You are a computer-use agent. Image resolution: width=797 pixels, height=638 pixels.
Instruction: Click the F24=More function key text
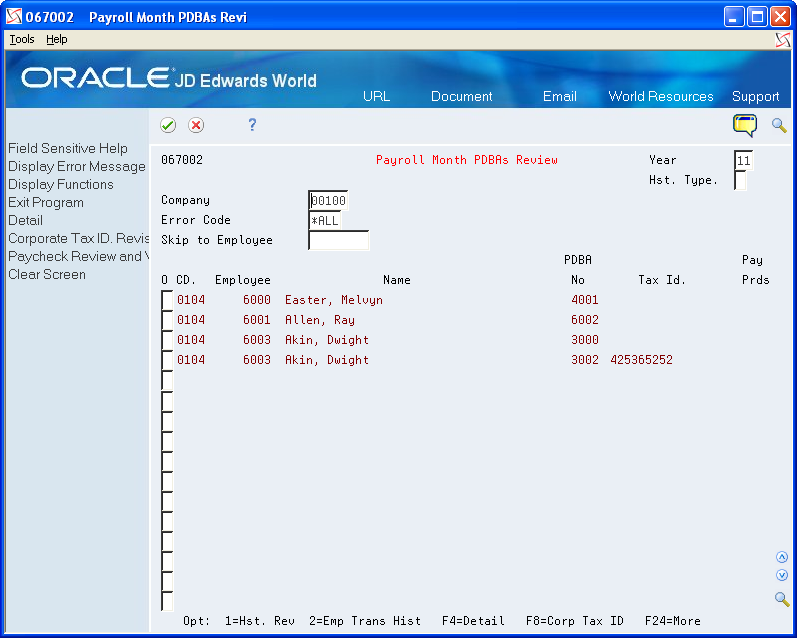(672, 621)
